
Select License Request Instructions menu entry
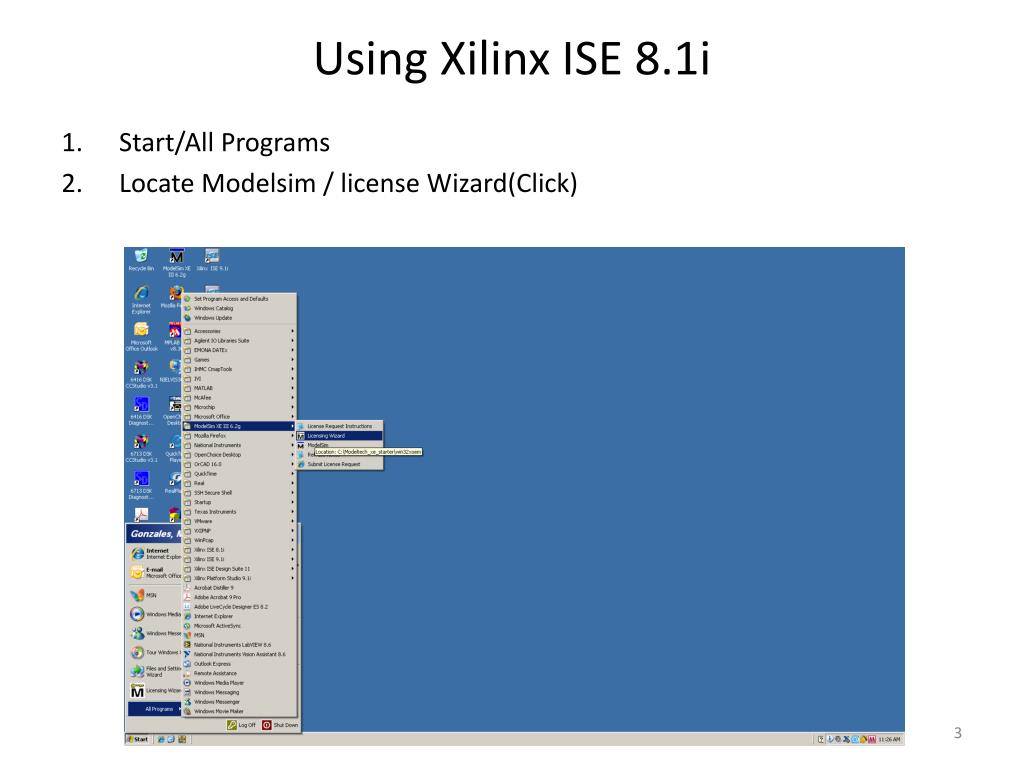[340, 426]
